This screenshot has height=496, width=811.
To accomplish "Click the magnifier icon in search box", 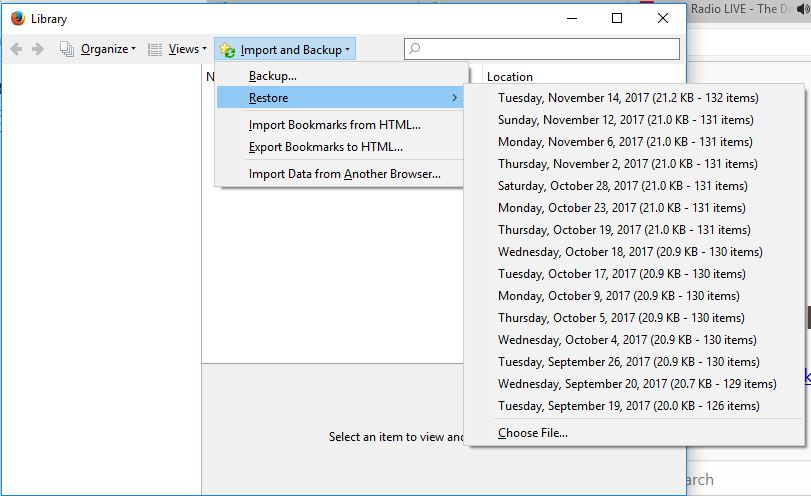I will coord(414,49).
